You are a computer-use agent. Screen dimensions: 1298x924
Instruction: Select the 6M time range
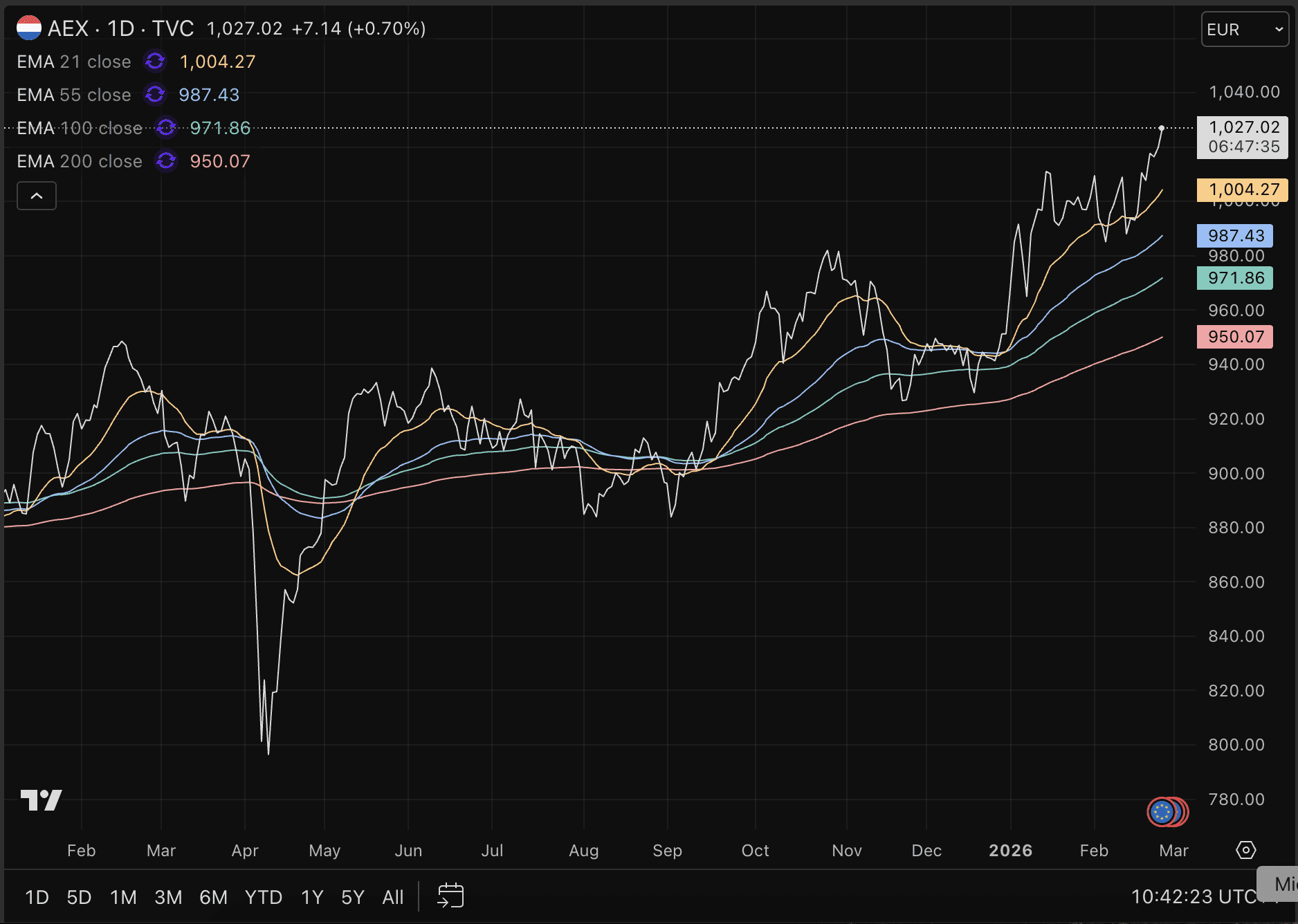coord(213,897)
